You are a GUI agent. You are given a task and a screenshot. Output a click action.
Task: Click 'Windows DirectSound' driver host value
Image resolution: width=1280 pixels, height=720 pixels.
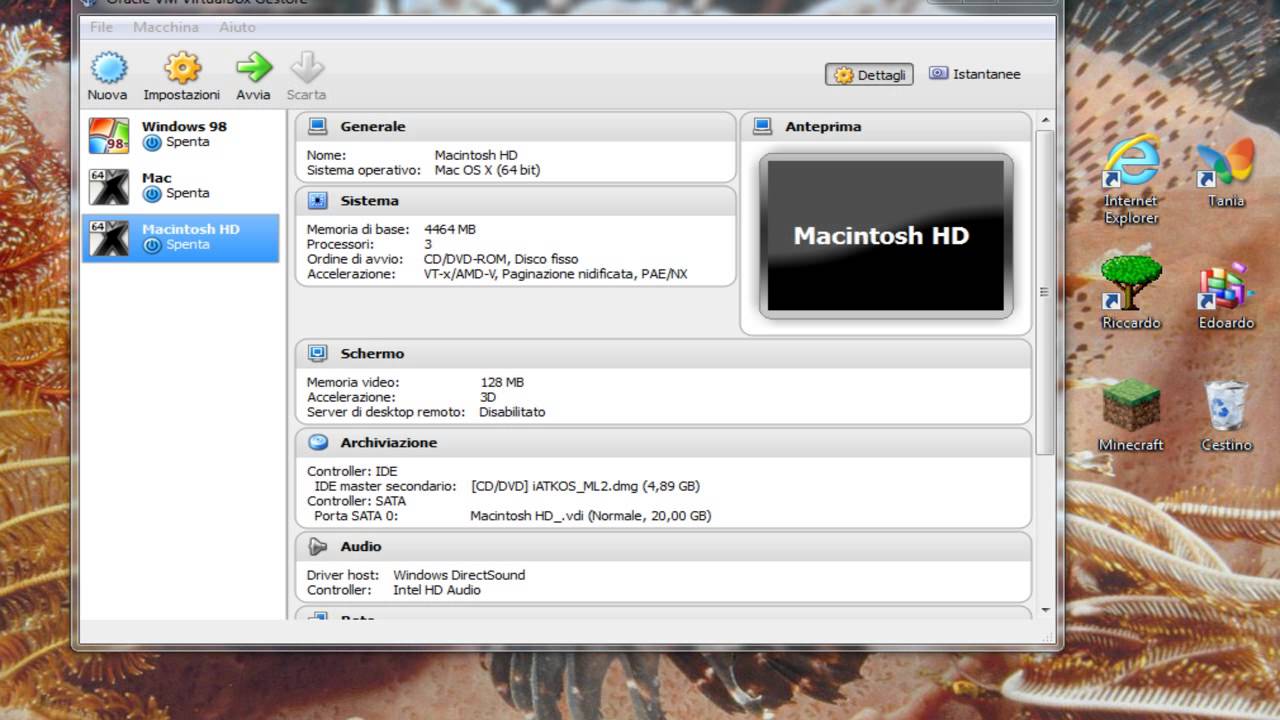(x=459, y=575)
